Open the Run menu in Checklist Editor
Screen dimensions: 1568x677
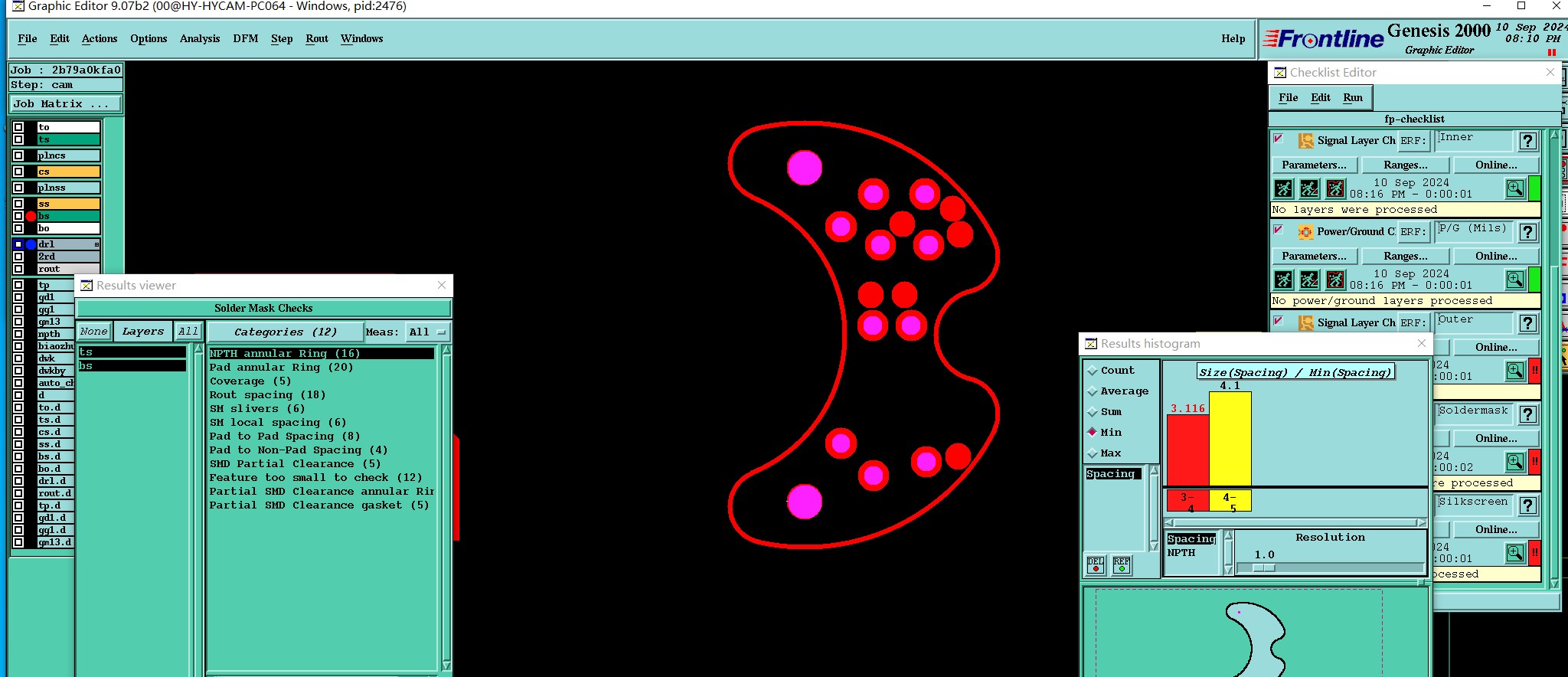(x=1353, y=98)
